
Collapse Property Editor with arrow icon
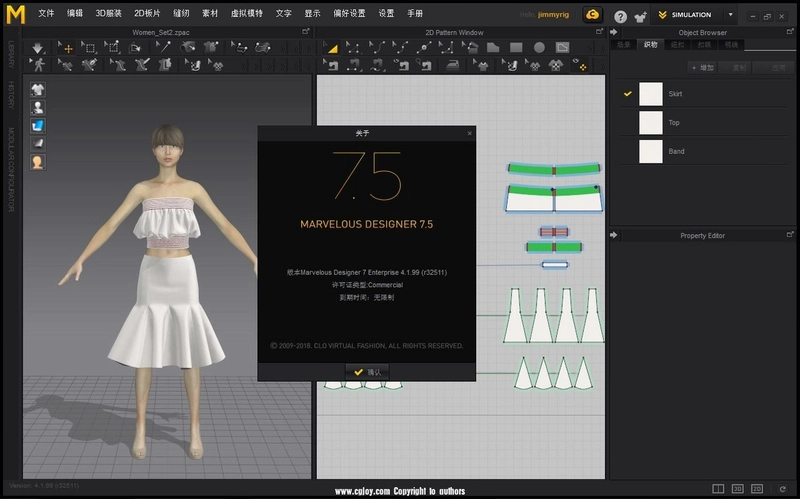point(614,235)
